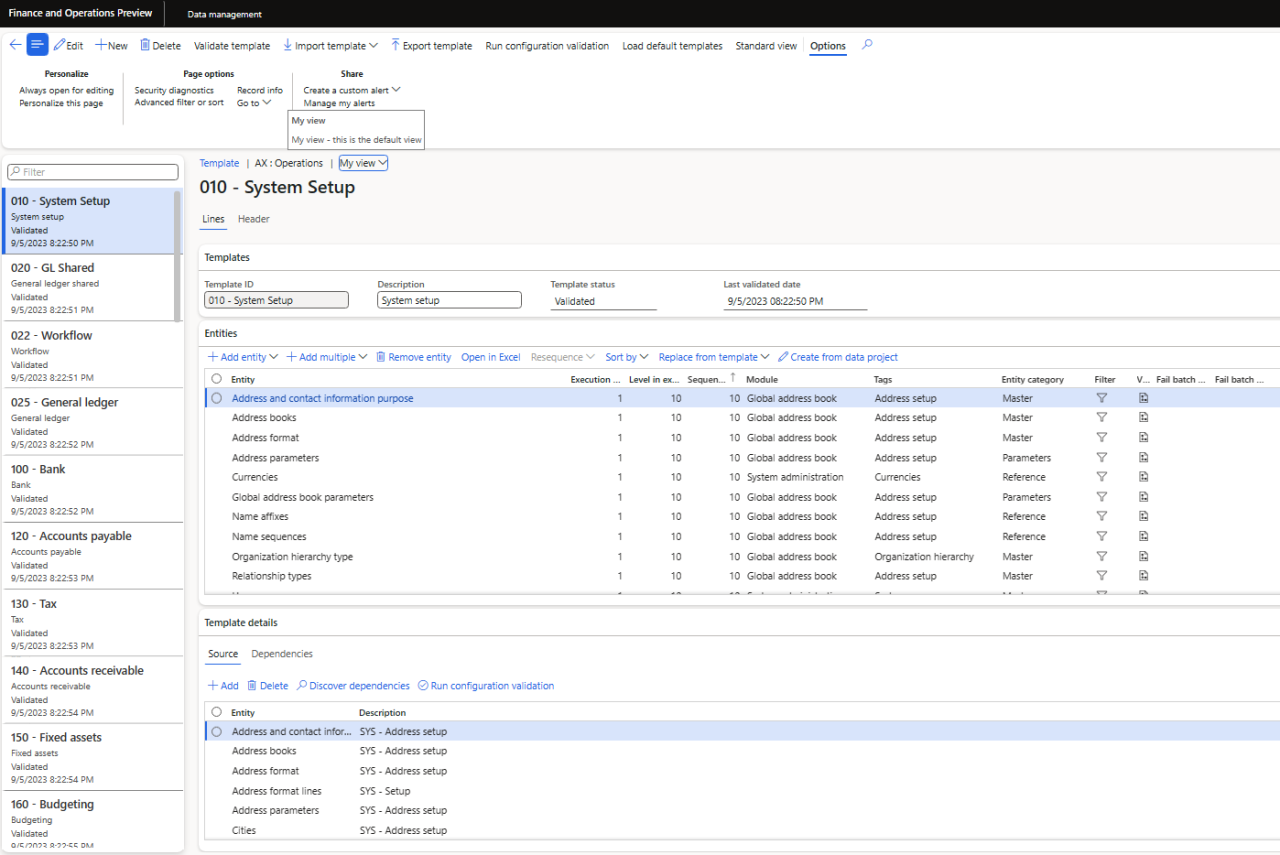The width and height of the screenshot is (1280, 855).
Task: Expand the Import template dropdown
Action: (330, 46)
